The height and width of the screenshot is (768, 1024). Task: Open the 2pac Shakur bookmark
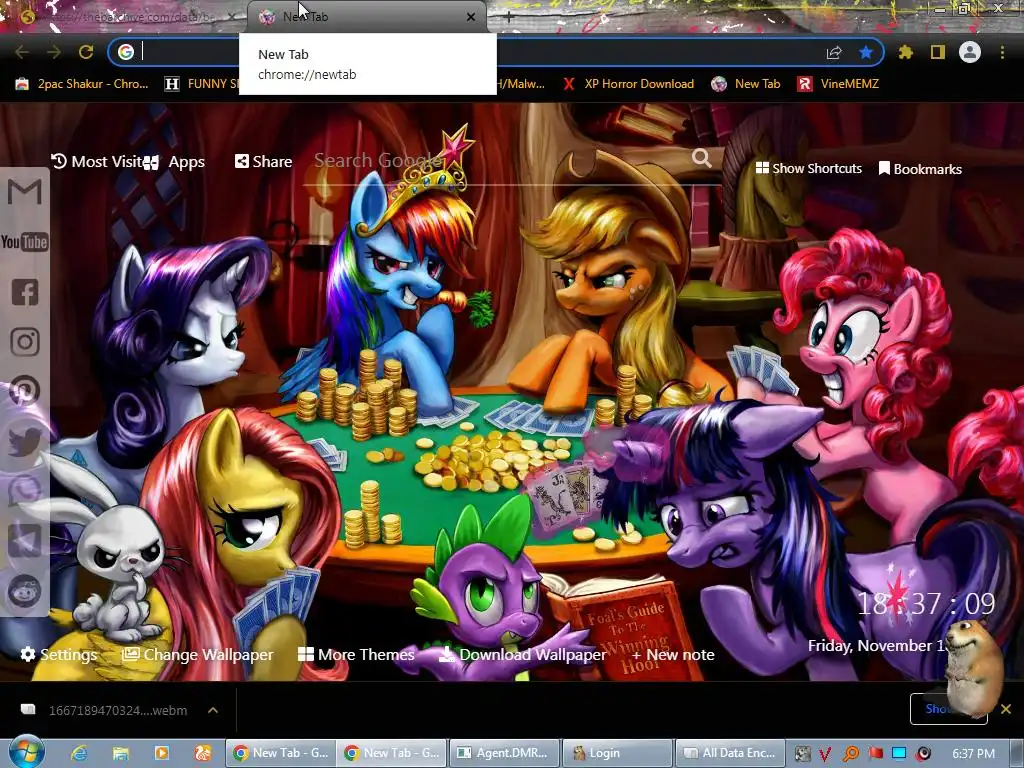click(x=82, y=84)
